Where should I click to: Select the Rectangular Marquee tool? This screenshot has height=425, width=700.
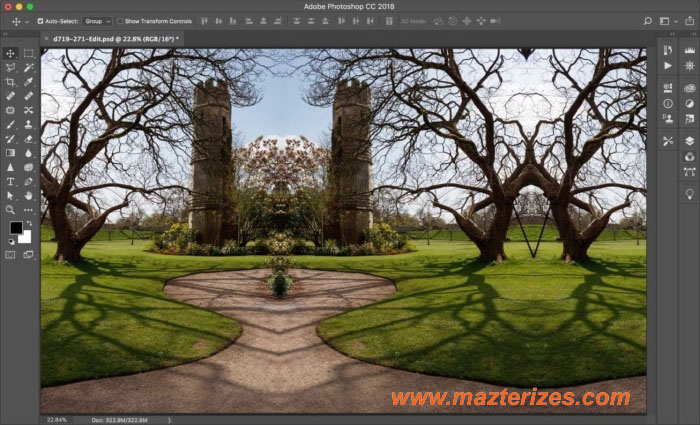[29, 53]
